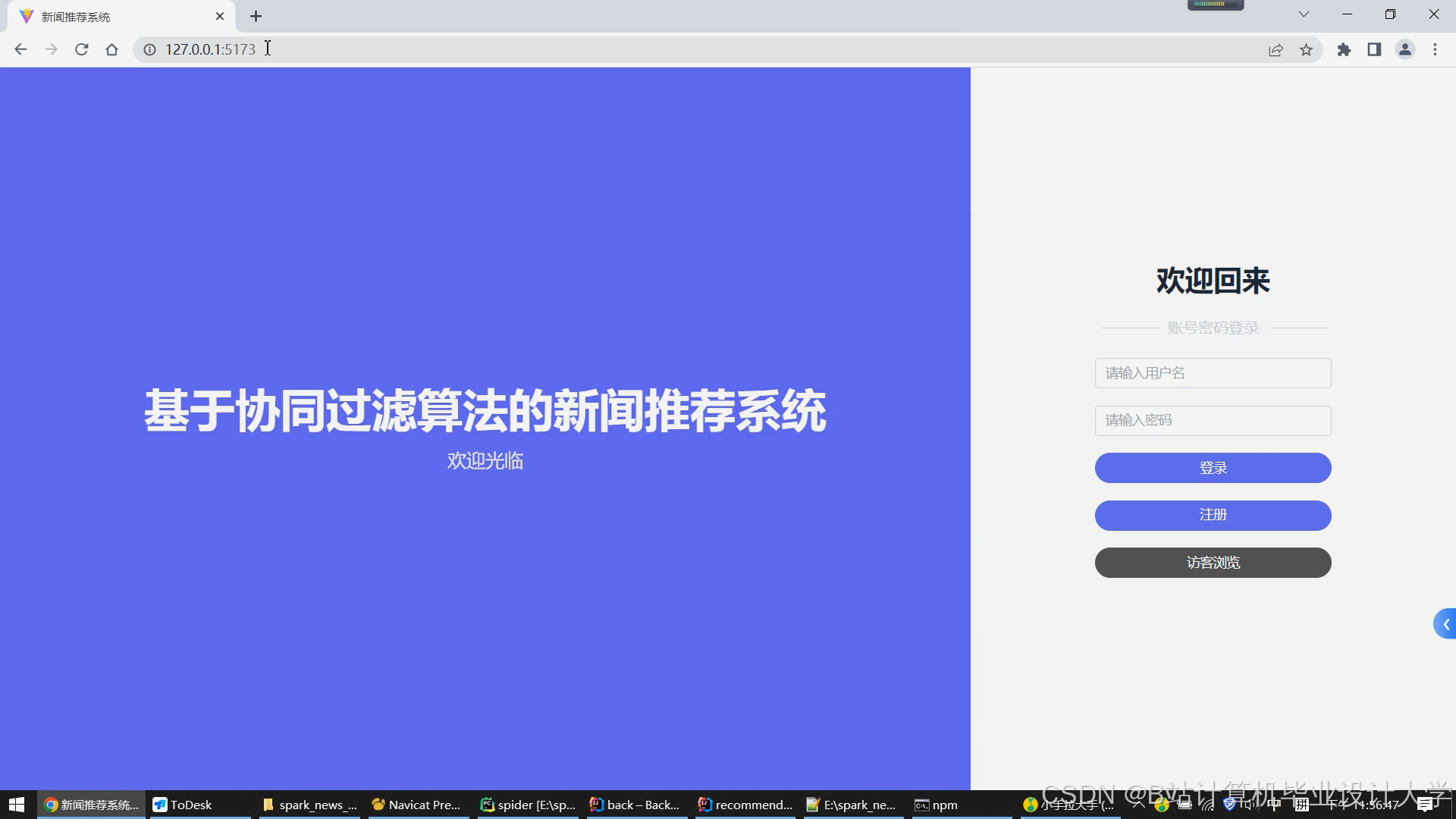
Task: Click the share page icon
Action: point(1276,50)
